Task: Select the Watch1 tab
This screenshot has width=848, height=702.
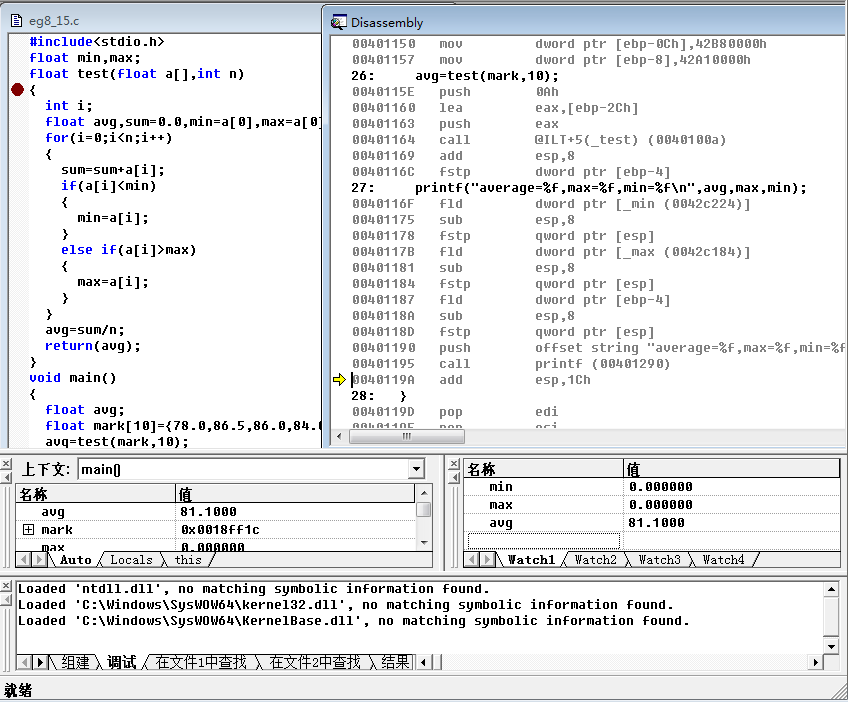Action: click(531, 560)
